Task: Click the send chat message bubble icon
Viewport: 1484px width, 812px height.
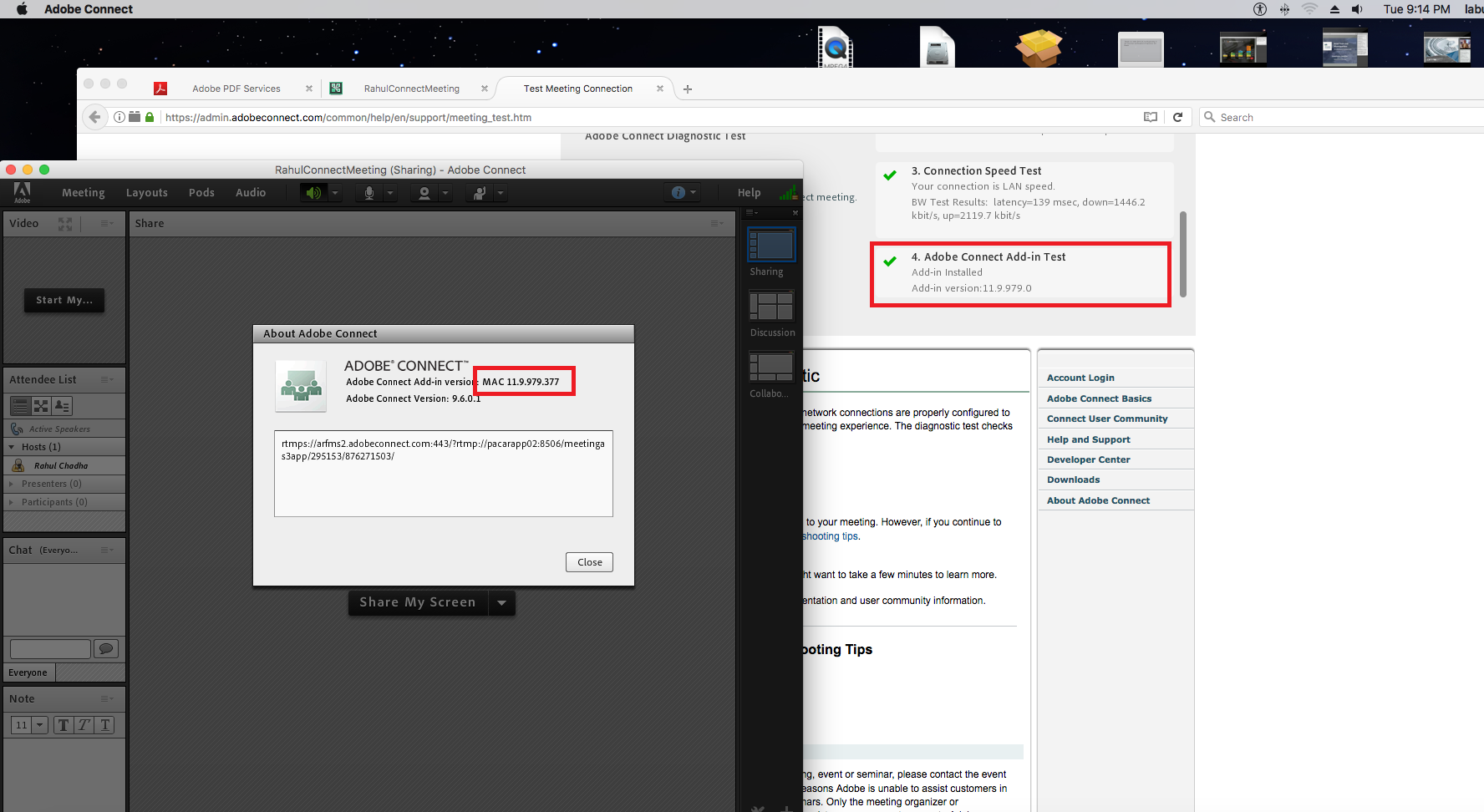Action: pyautogui.click(x=106, y=648)
